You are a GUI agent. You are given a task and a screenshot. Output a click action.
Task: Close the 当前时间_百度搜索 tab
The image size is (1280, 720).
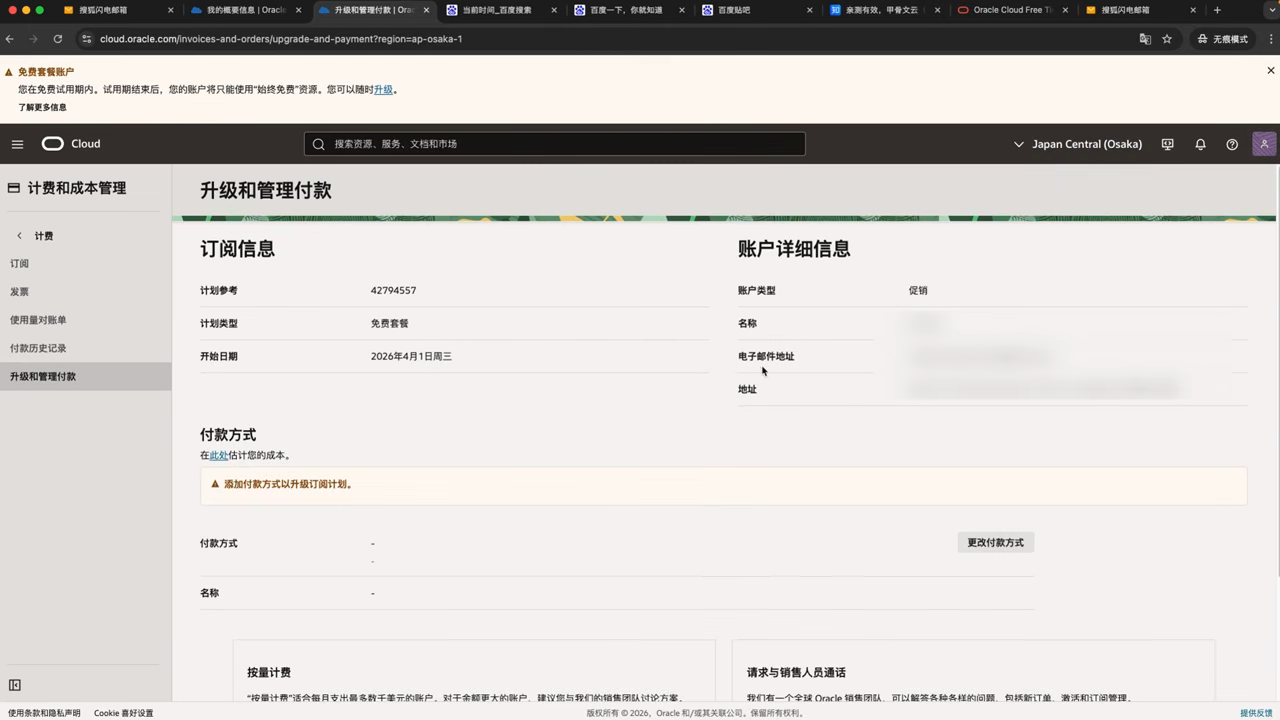coord(554,10)
